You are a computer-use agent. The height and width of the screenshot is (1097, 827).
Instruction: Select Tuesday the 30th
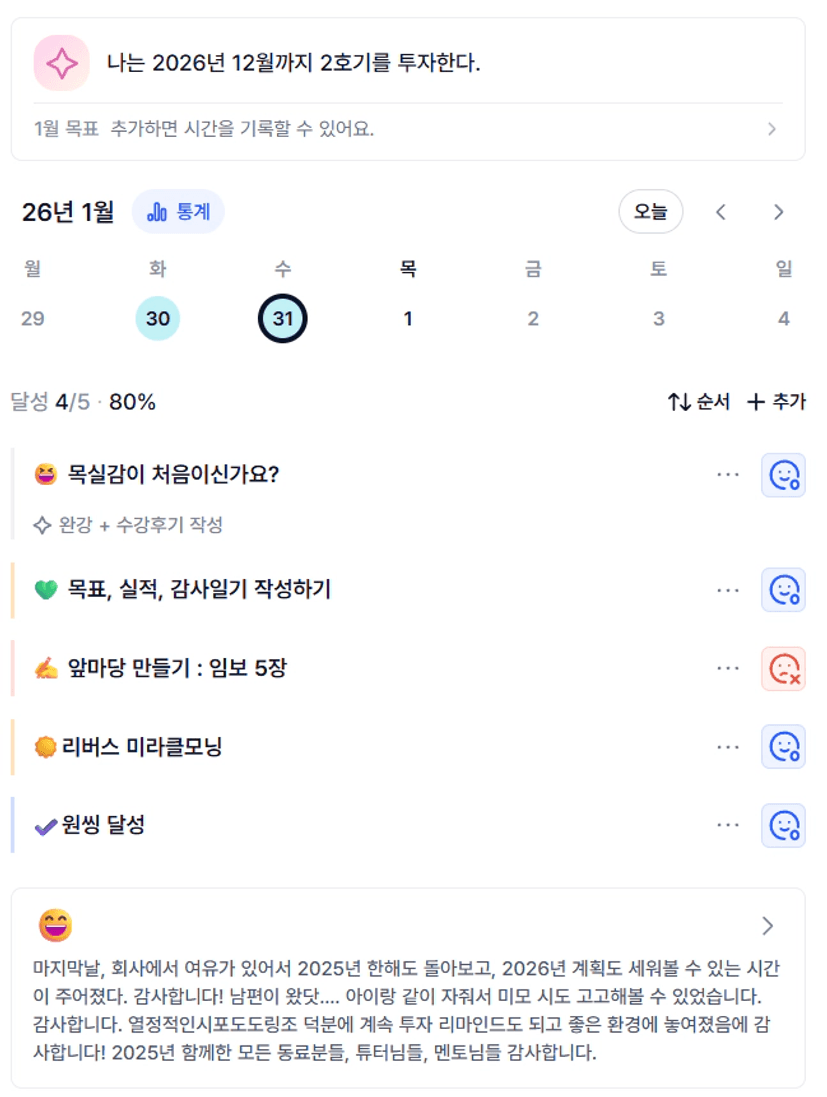pyautogui.click(x=158, y=319)
